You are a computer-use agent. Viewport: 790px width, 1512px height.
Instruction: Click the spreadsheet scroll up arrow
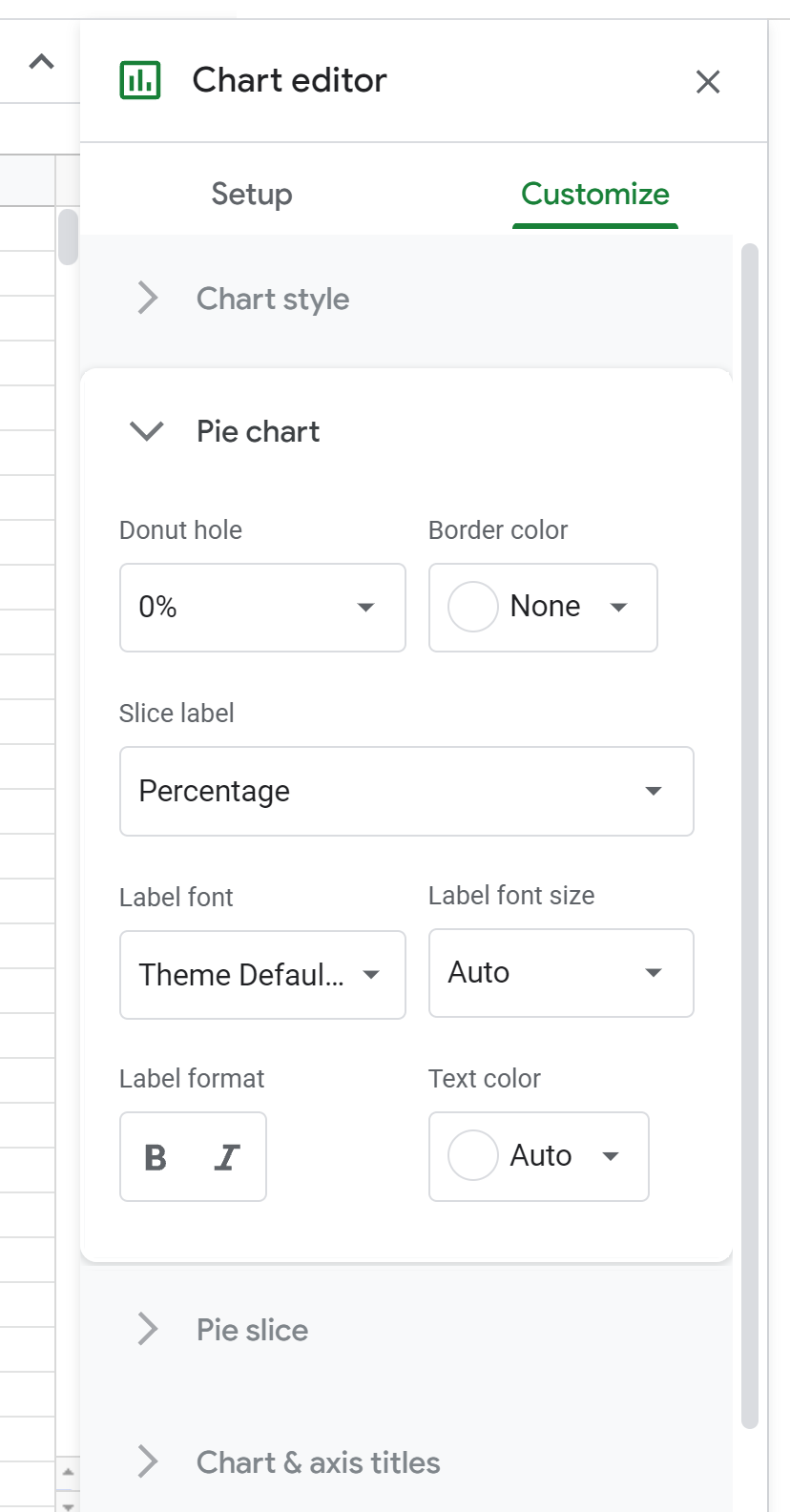[x=68, y=1472]
